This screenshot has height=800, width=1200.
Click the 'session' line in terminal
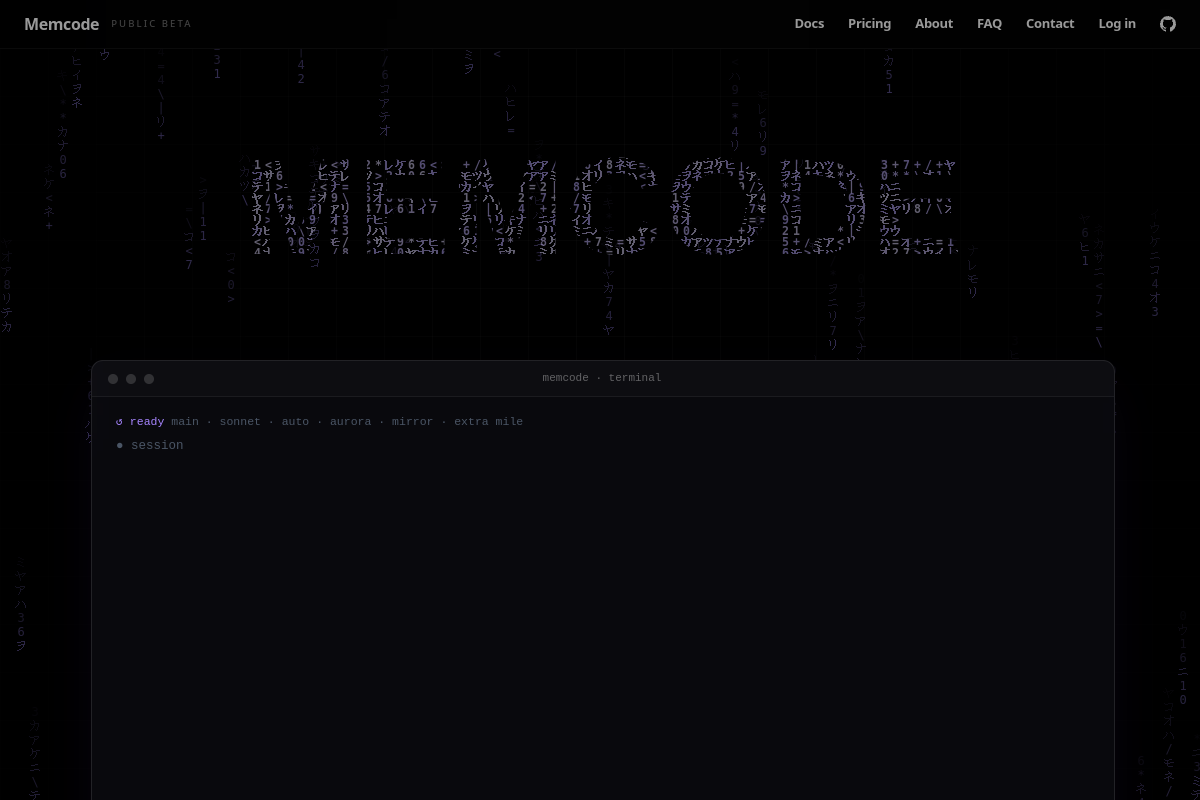tap(150, 446)
